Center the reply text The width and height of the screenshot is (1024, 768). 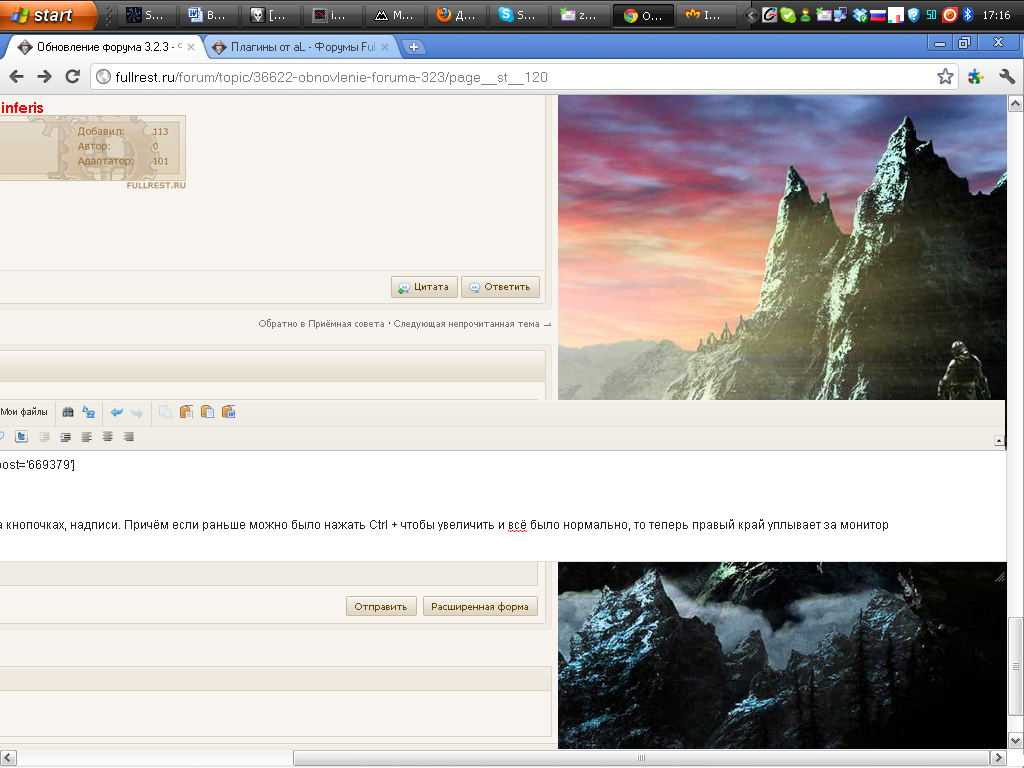click(108, 437)
